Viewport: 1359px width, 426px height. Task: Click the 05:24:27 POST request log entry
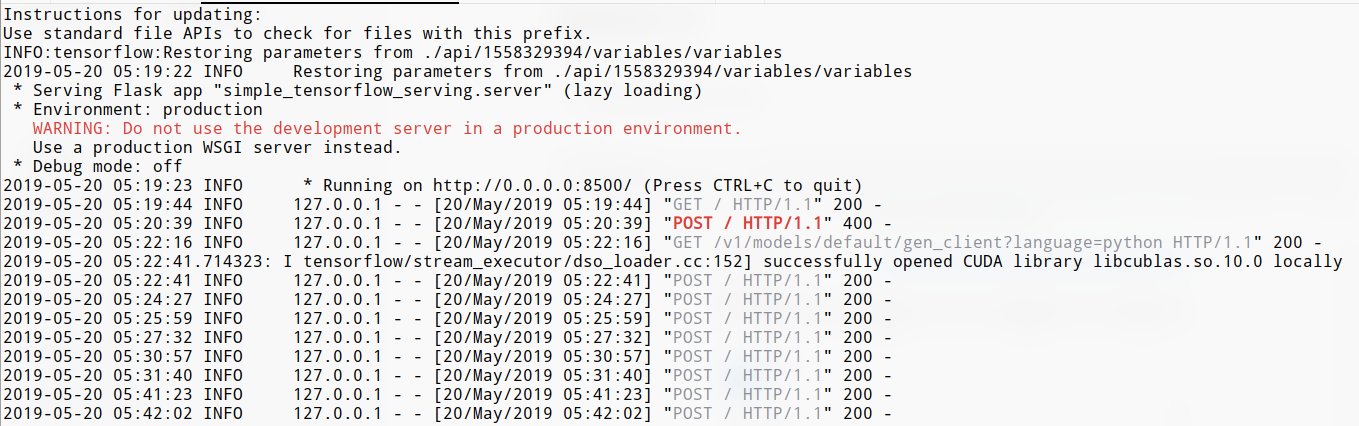(448, 299)
